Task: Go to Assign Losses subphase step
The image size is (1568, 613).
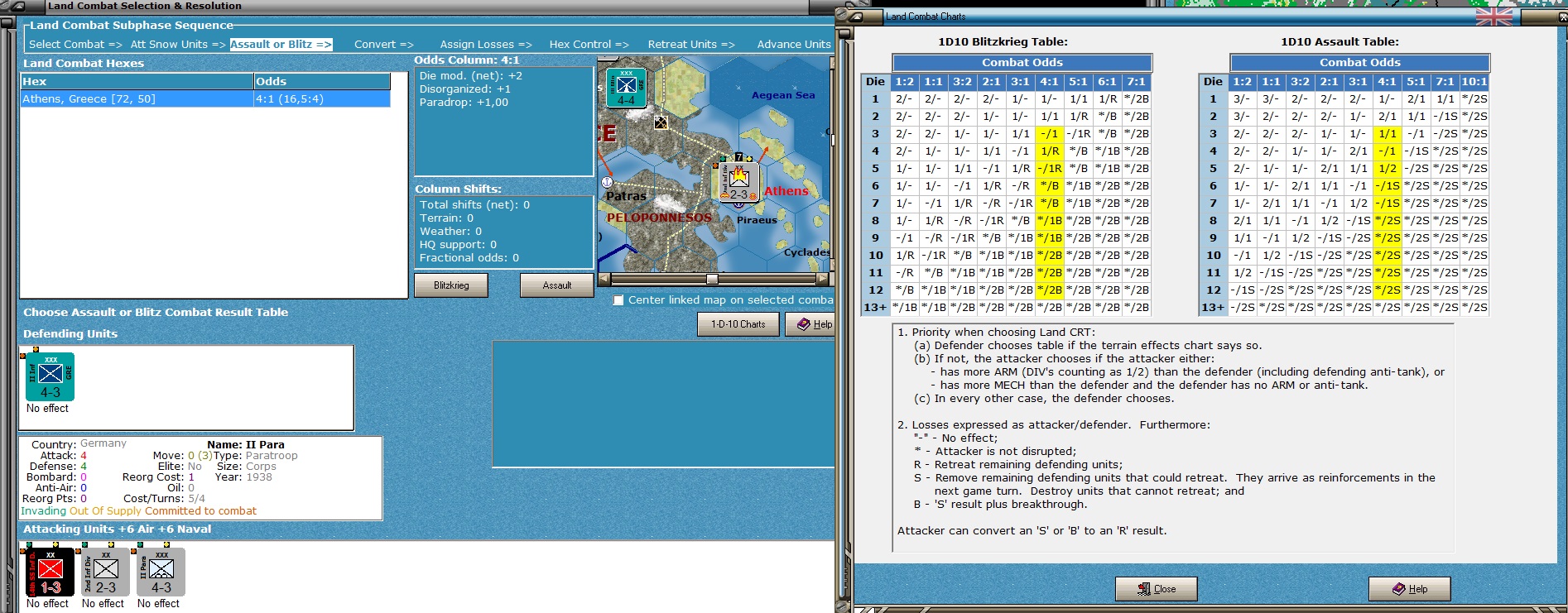Action: tap(486, 45)
